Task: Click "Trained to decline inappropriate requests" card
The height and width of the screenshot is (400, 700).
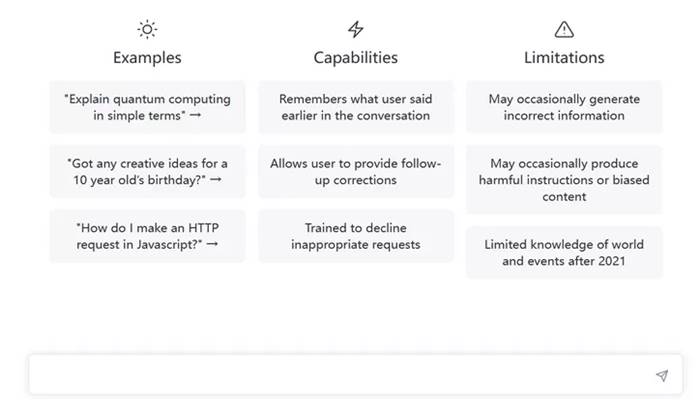Action: coord(356,236)
